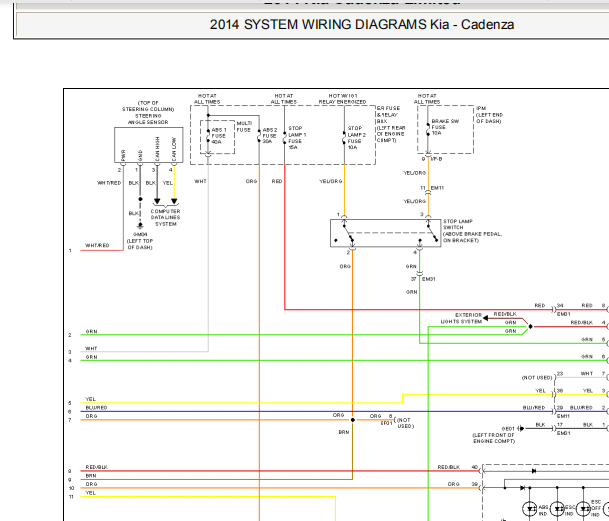Click the 'RED' label under Stop Lamp 1 fuse
Screen dimensions: 609x521
(x=277, y=181)
